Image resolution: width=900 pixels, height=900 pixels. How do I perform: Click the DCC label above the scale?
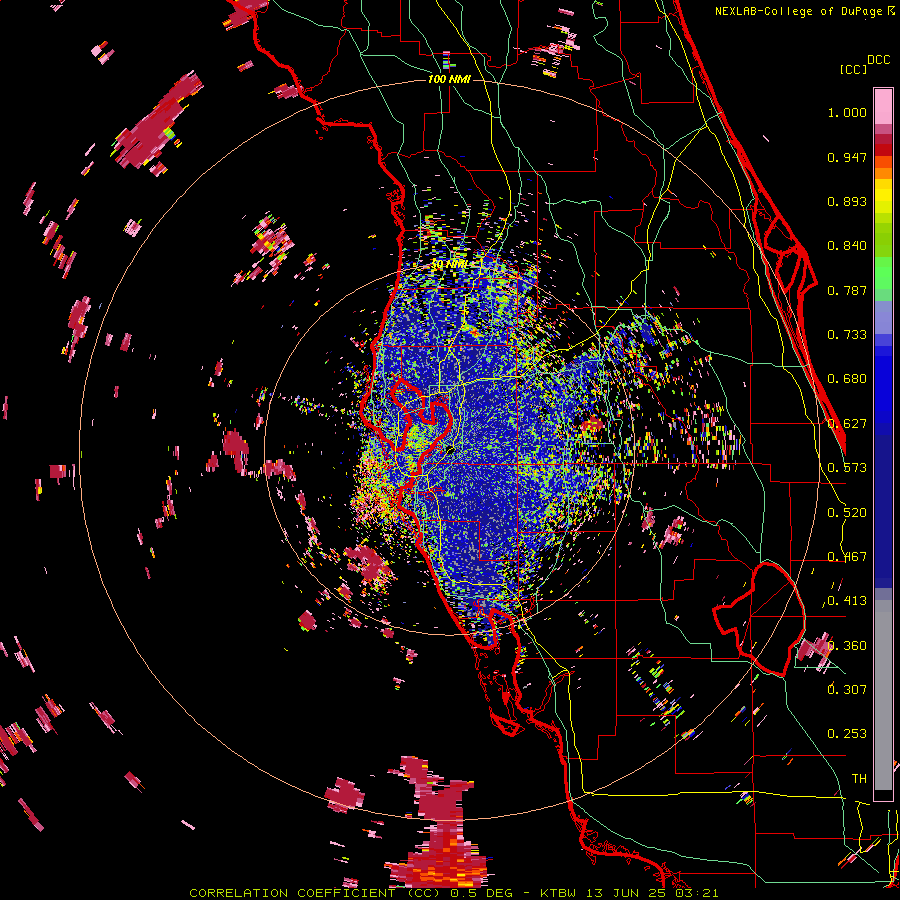pos(878,60)
